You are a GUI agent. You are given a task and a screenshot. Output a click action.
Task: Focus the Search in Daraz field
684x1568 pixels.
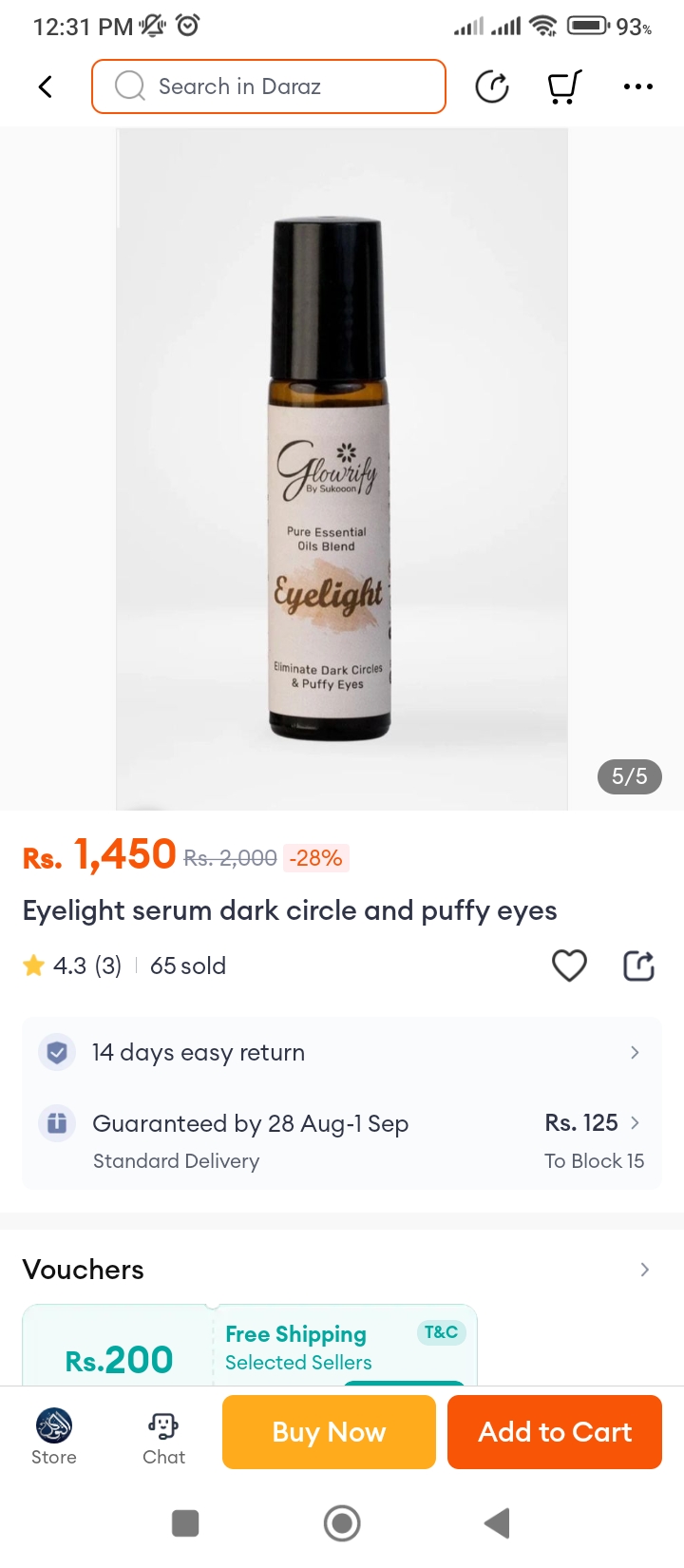click(269, 86)
